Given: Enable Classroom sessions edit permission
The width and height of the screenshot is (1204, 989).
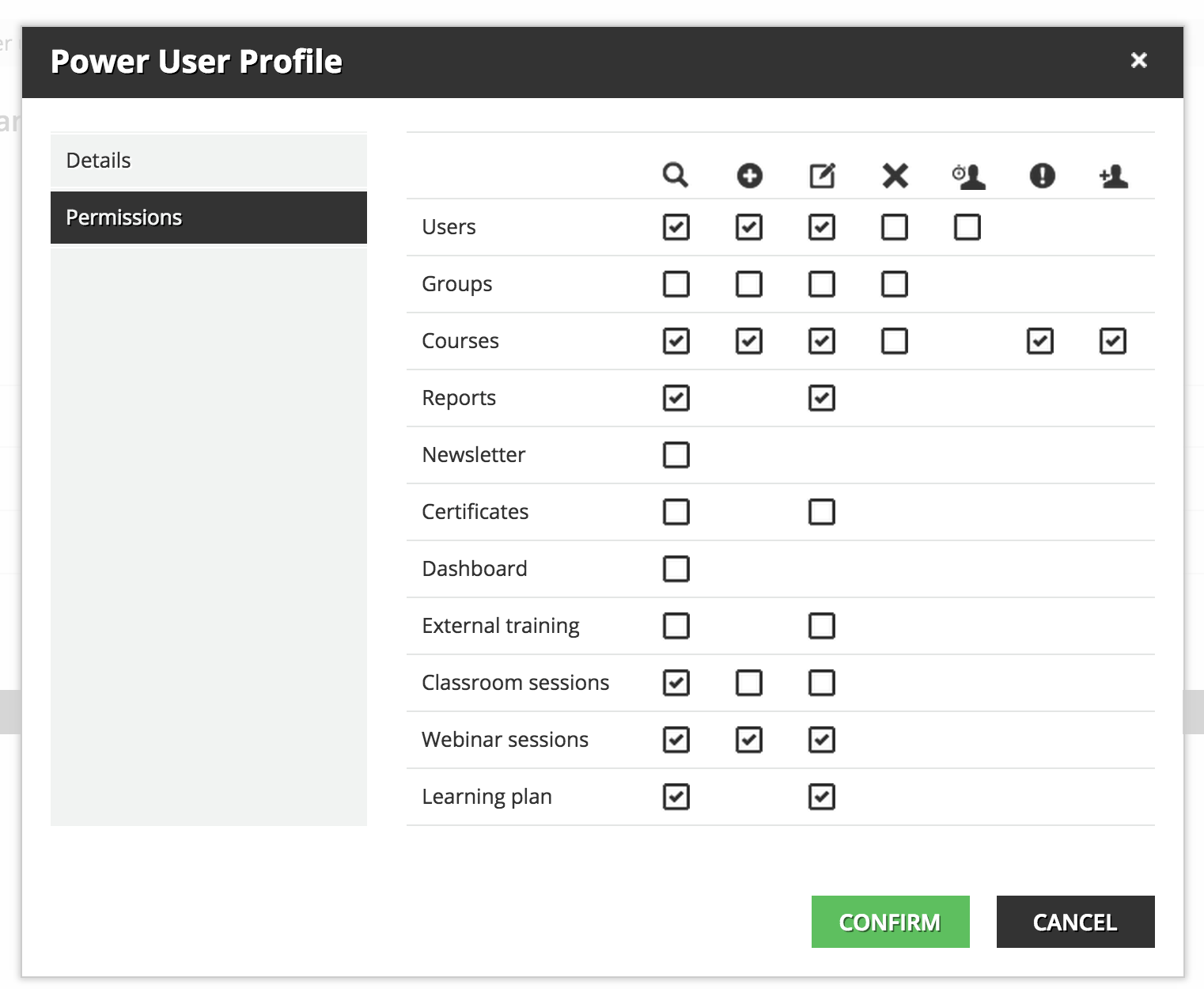Looking at the screenshot, I should pos(822,683).
